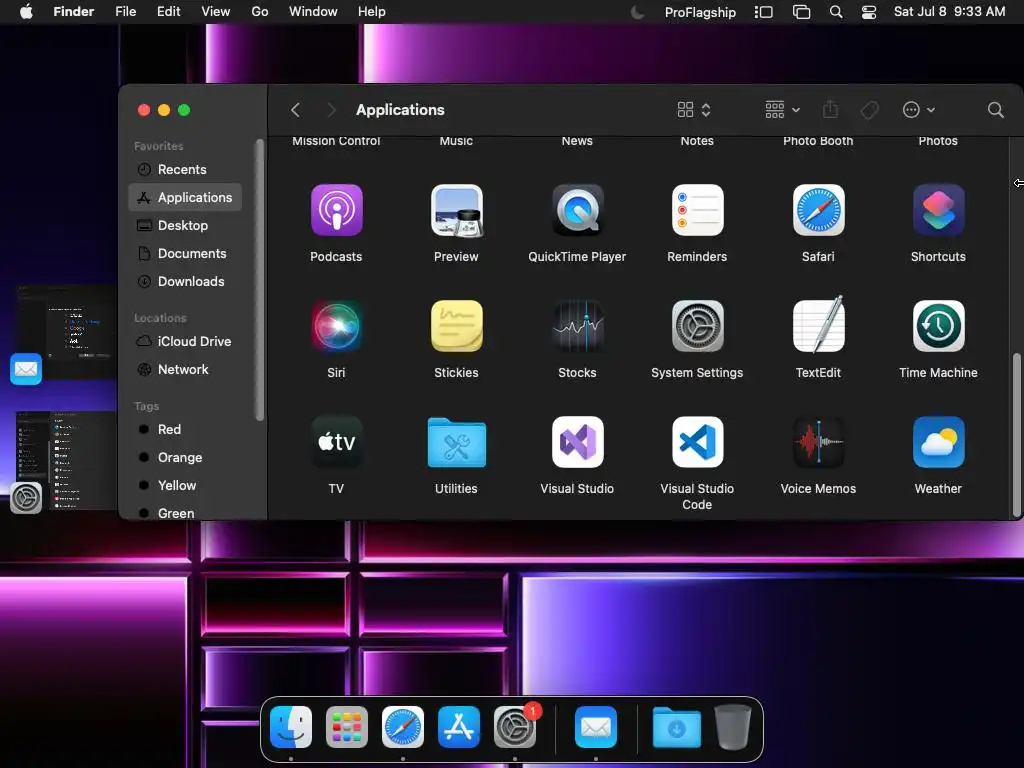Viewport: 1024px width, 768px height.
Task: Open the Edit menu
Action: click(168, 12)
